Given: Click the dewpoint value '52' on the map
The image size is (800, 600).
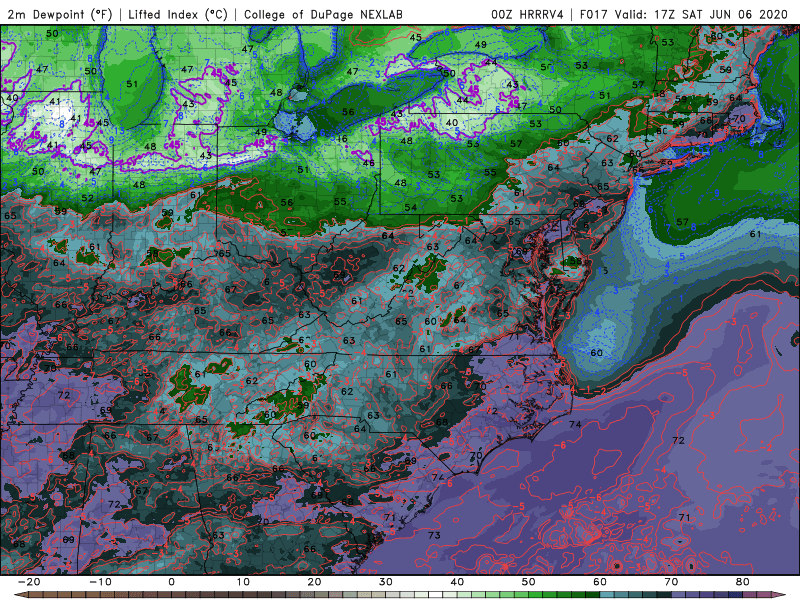Looking at the screenshot, I should 87,198.
